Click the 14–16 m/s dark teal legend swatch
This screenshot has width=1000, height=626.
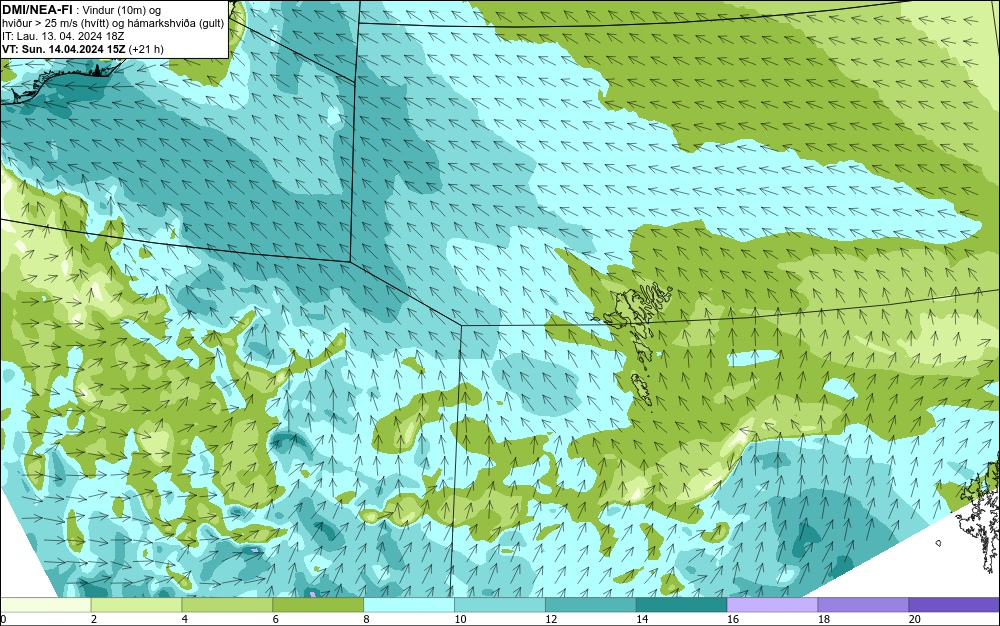point(682,604)
